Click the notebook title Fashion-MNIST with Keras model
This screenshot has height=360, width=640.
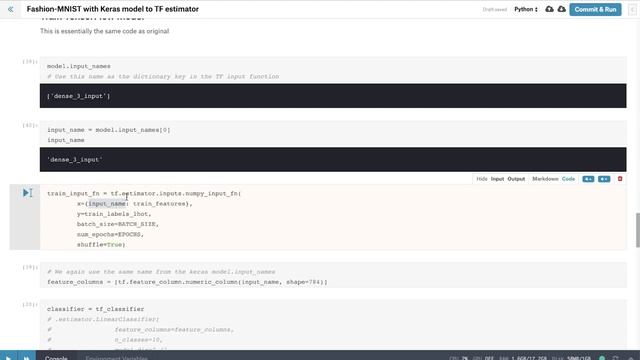[x=113, y=9]
